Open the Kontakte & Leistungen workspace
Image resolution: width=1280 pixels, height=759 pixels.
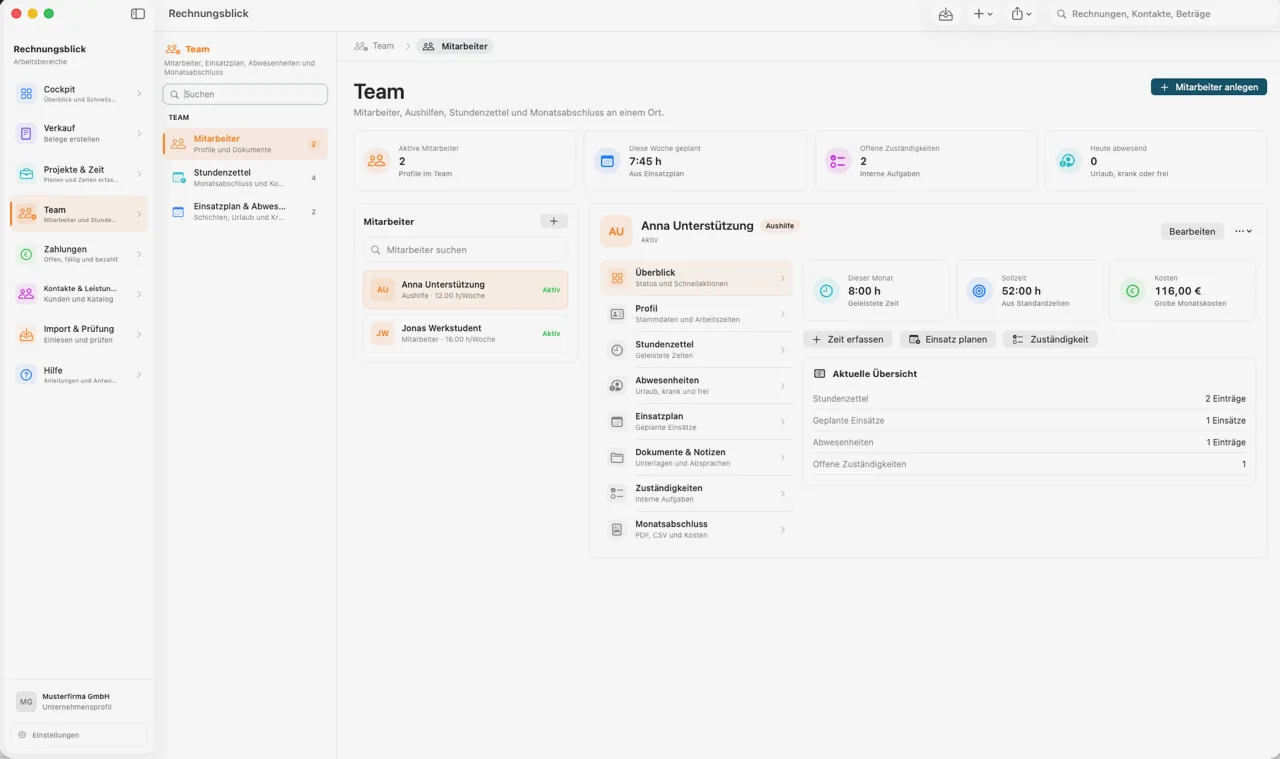(79, 294)
